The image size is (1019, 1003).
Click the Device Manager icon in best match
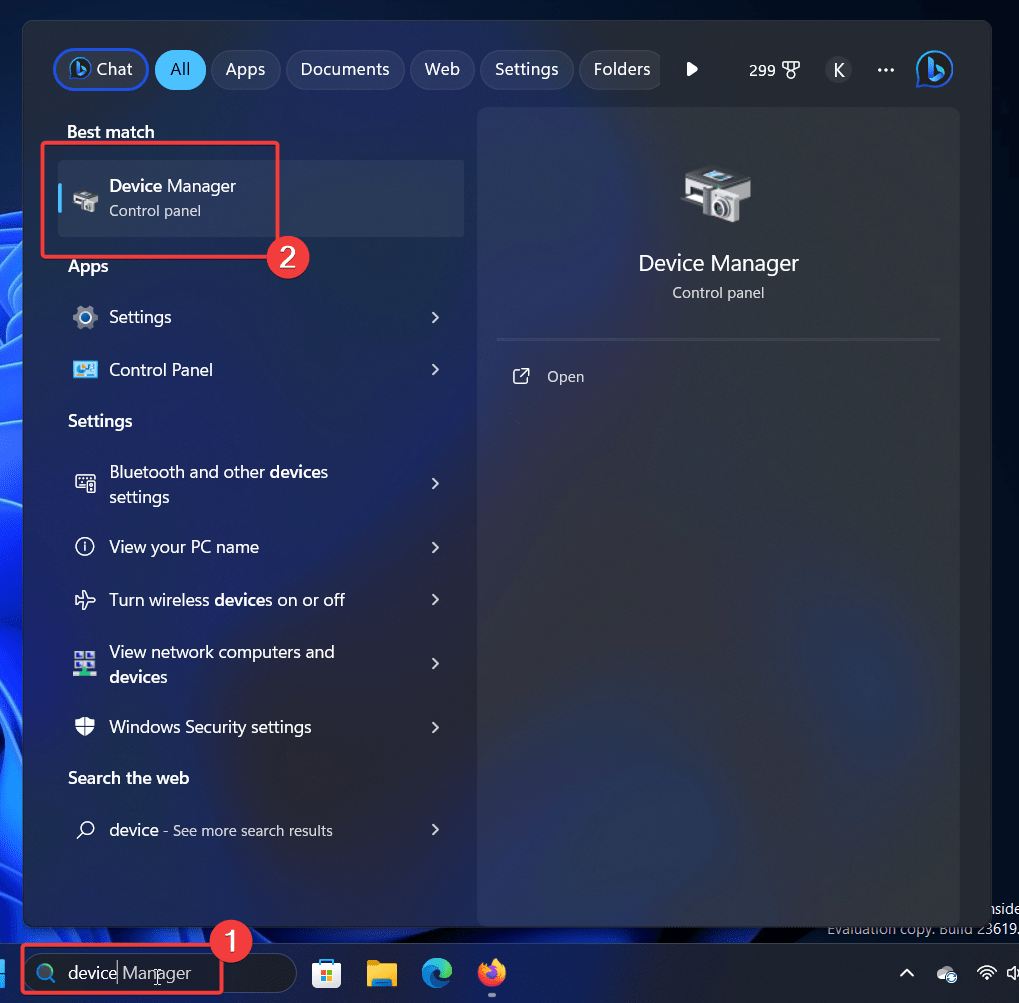85,201
